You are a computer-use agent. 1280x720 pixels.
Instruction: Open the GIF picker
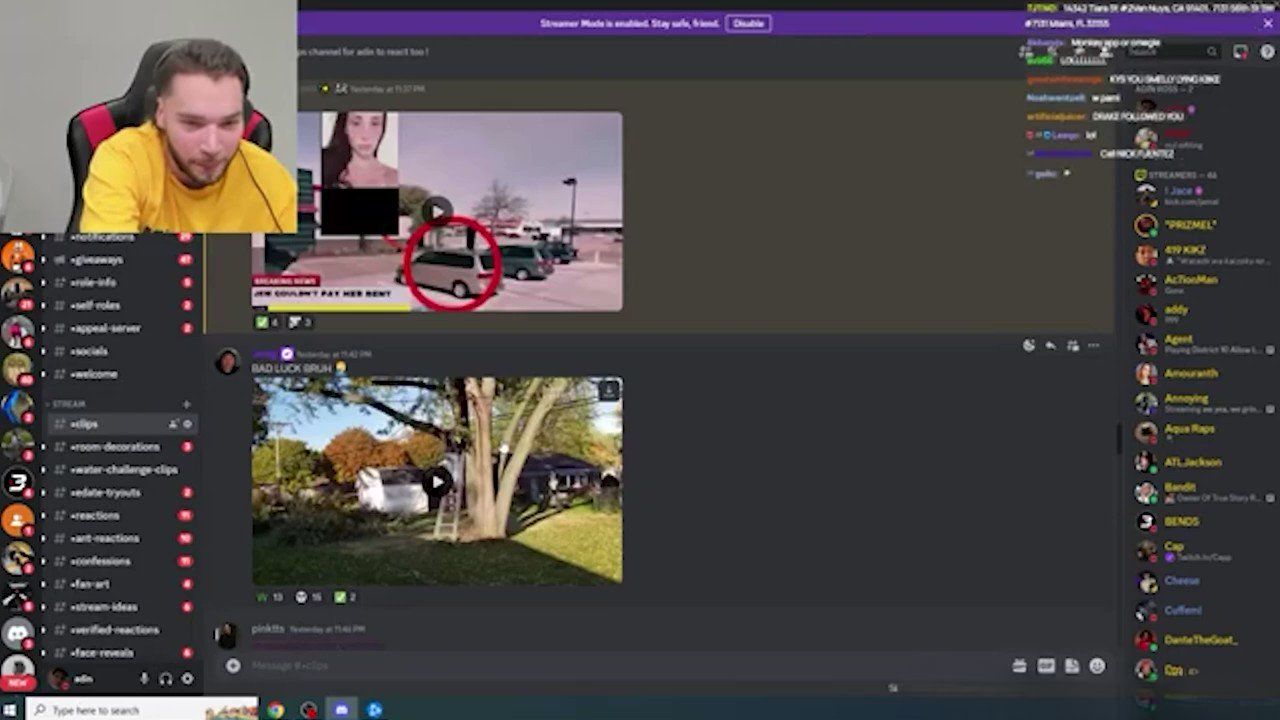pyautogui.click(x=1046, y=666)
